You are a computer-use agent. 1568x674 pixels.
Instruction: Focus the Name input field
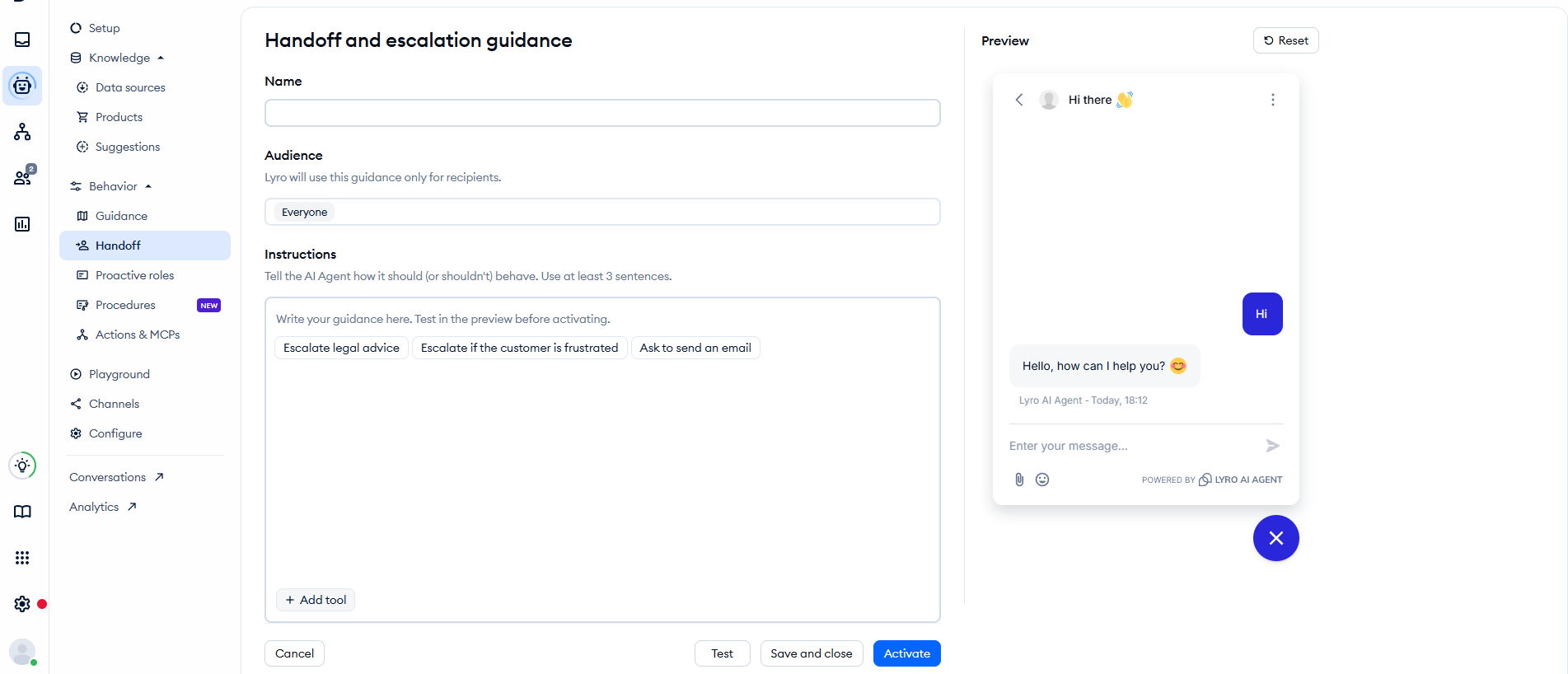pos(602,113)
